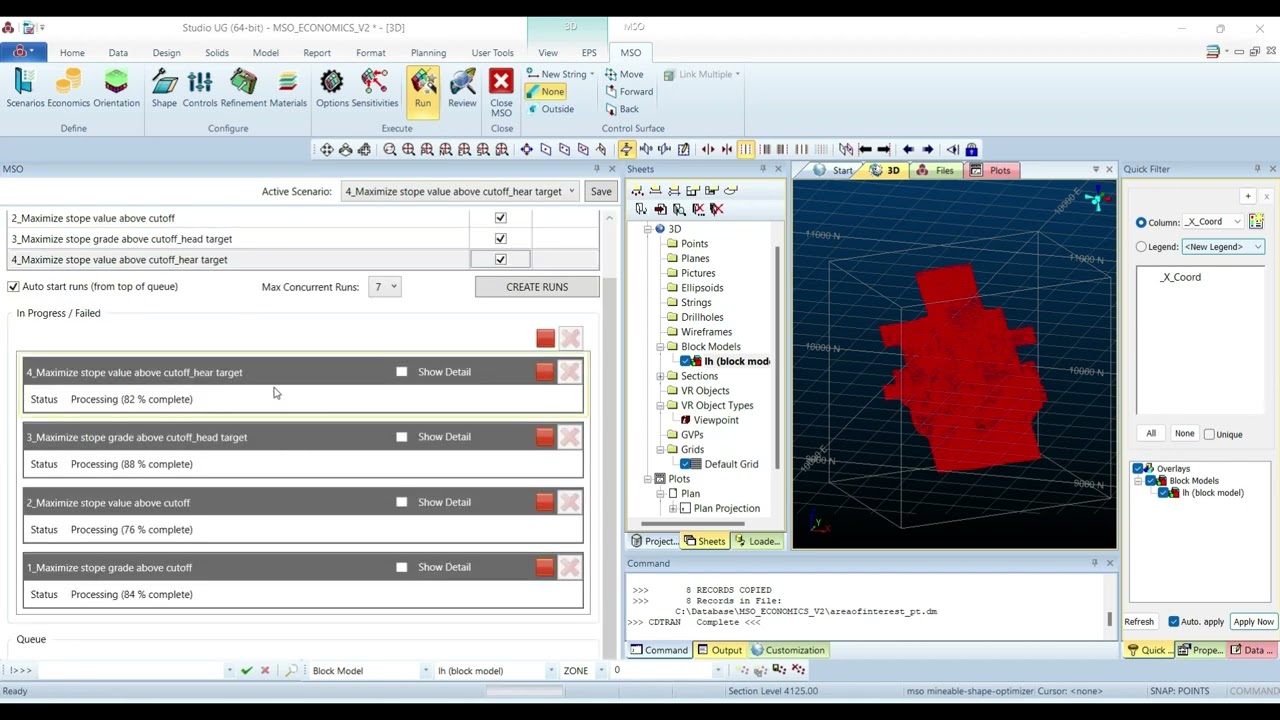Image resolution: width=1280 pixels, height=720 pixels.
Task: Enable Show Detail for 4_Maximize stope value
Action: click(x=402, y=372)
